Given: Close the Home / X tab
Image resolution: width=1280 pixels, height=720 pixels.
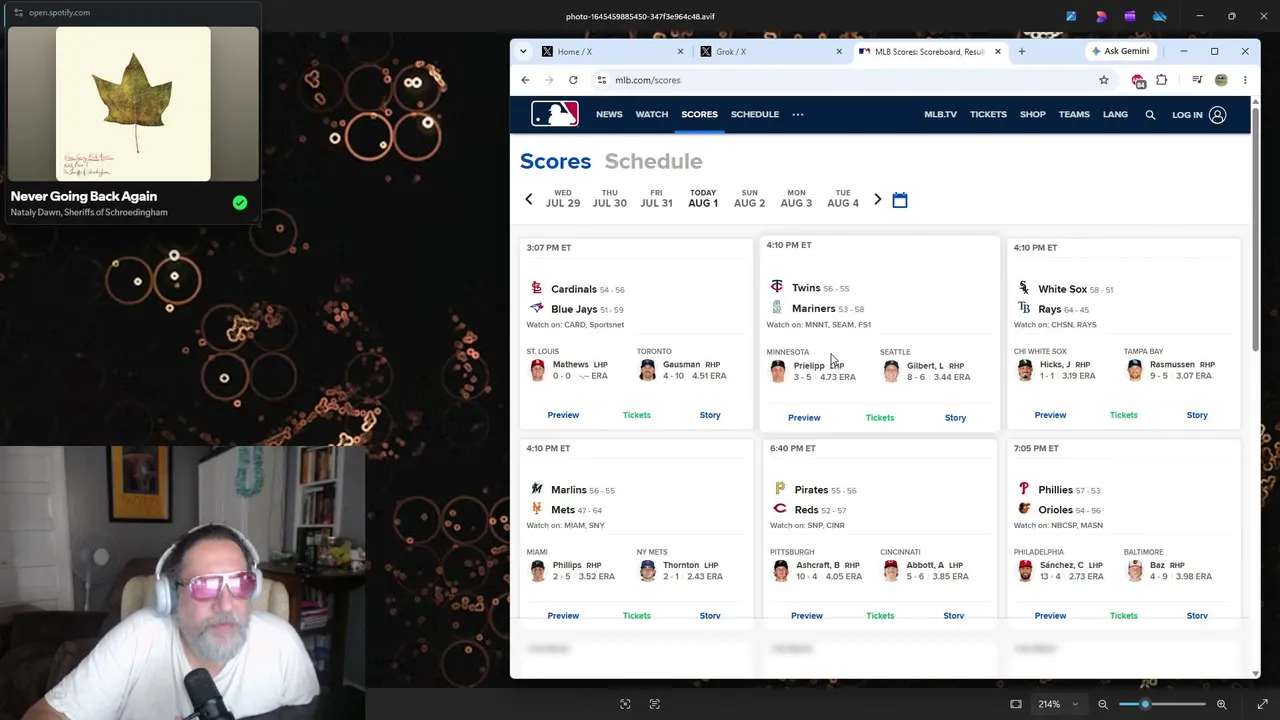Looking at the screenshot, I should tap(681, 52).
